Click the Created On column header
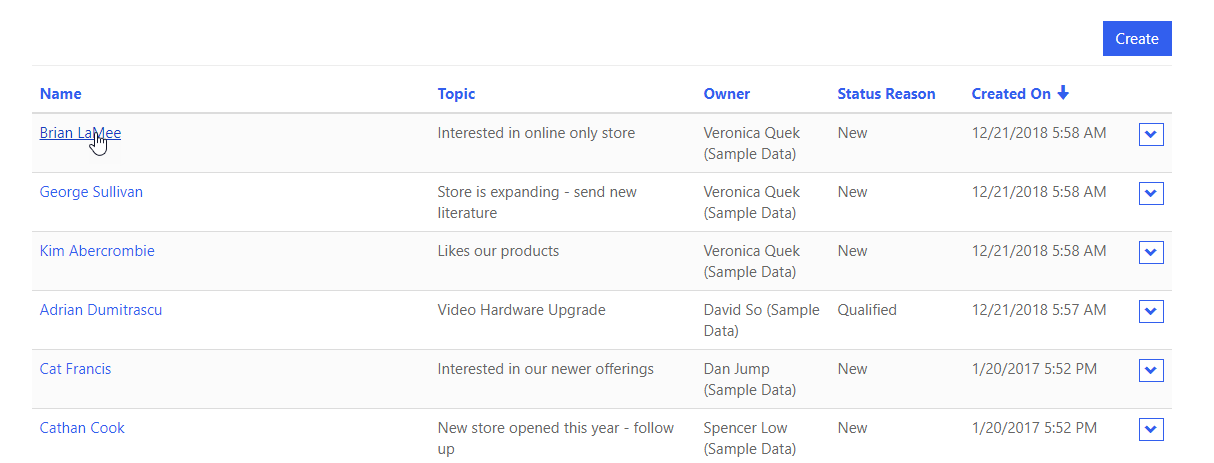This screenshot has width=1214, height=463. tap(1011, 94)
